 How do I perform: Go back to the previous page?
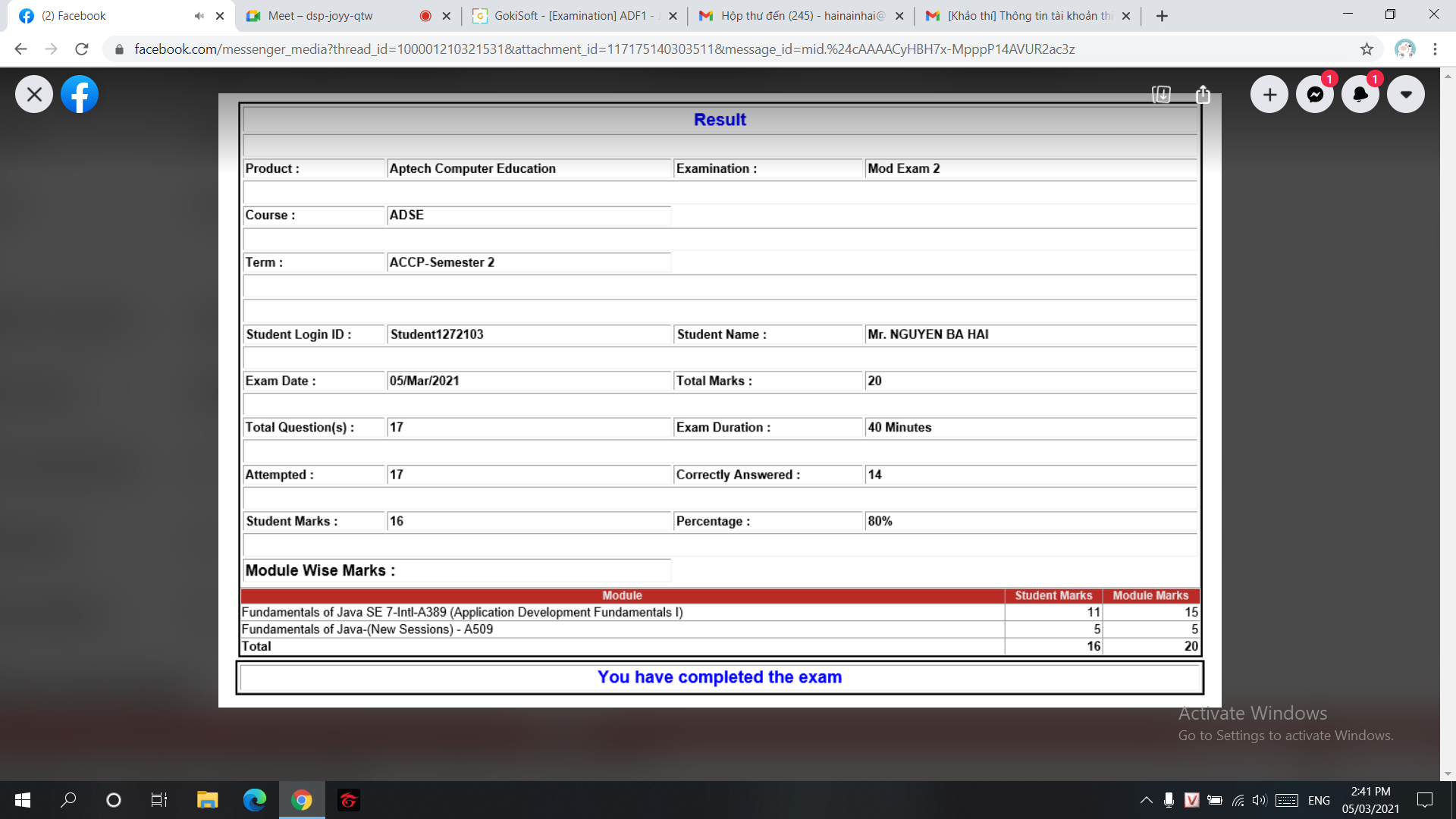click(x=21, y=49)
